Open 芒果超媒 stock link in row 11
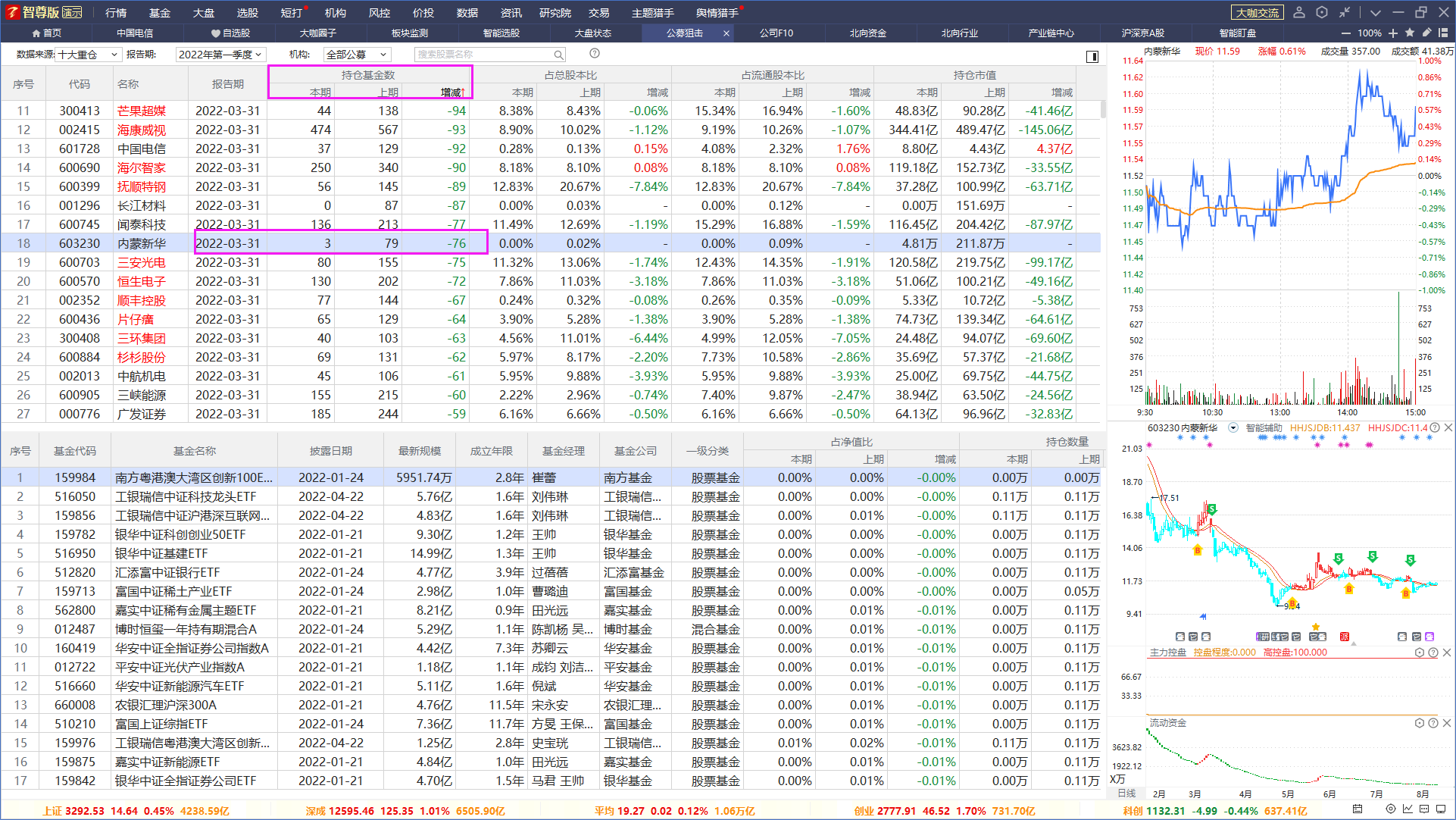 click(x=141, y=111)
